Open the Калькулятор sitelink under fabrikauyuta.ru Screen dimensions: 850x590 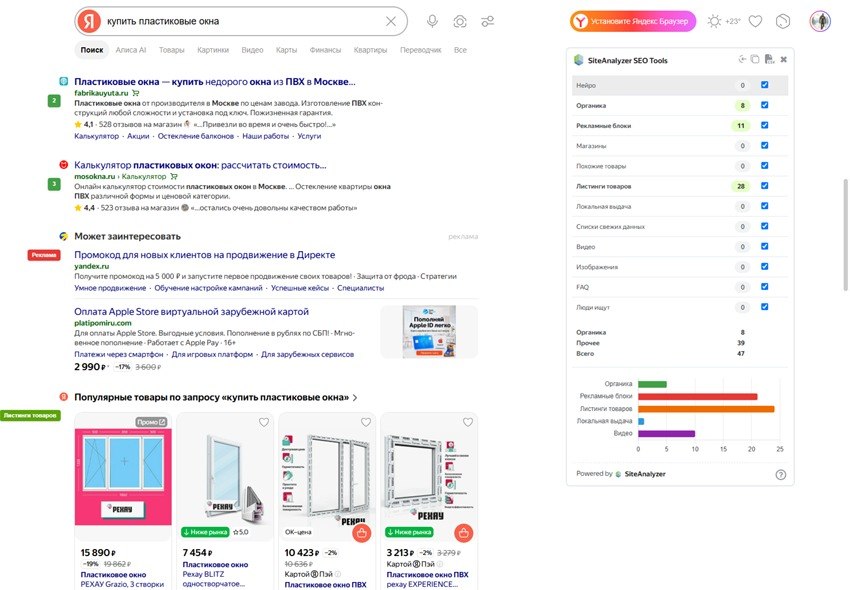(96, 136)
